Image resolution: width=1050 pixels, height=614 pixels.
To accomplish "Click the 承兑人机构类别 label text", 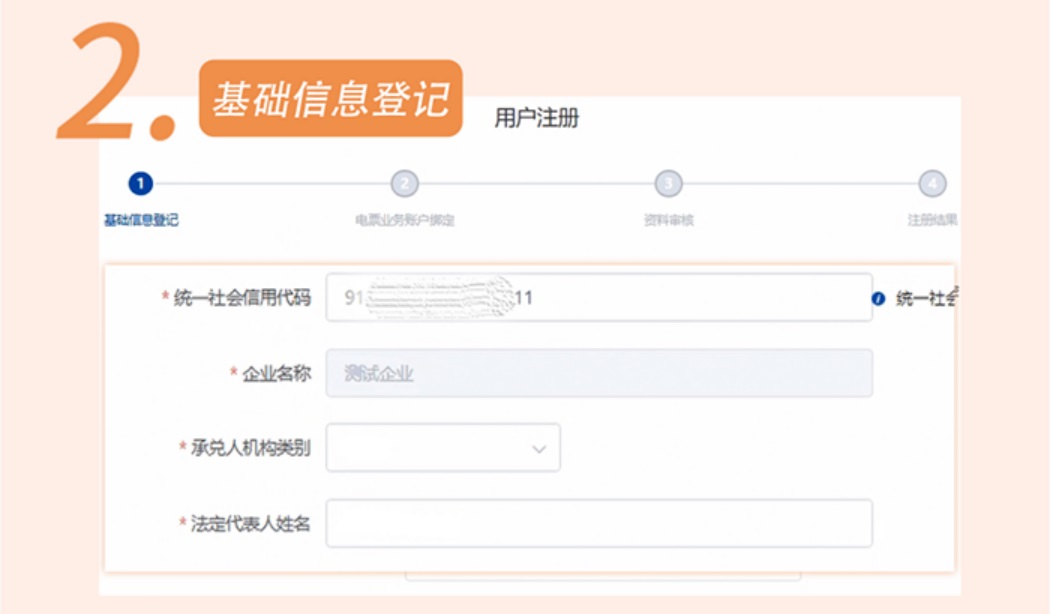I will [x=250, y=447].
